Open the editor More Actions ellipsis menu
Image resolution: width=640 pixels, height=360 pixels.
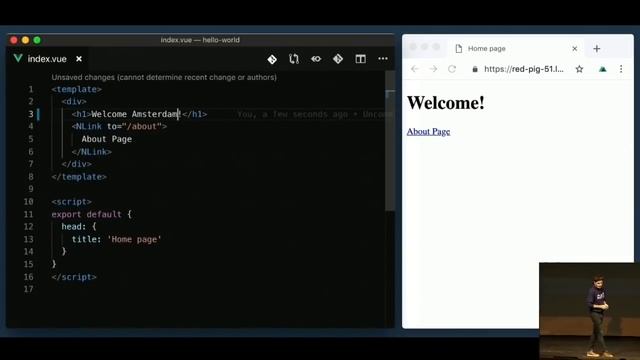[383, 59]
